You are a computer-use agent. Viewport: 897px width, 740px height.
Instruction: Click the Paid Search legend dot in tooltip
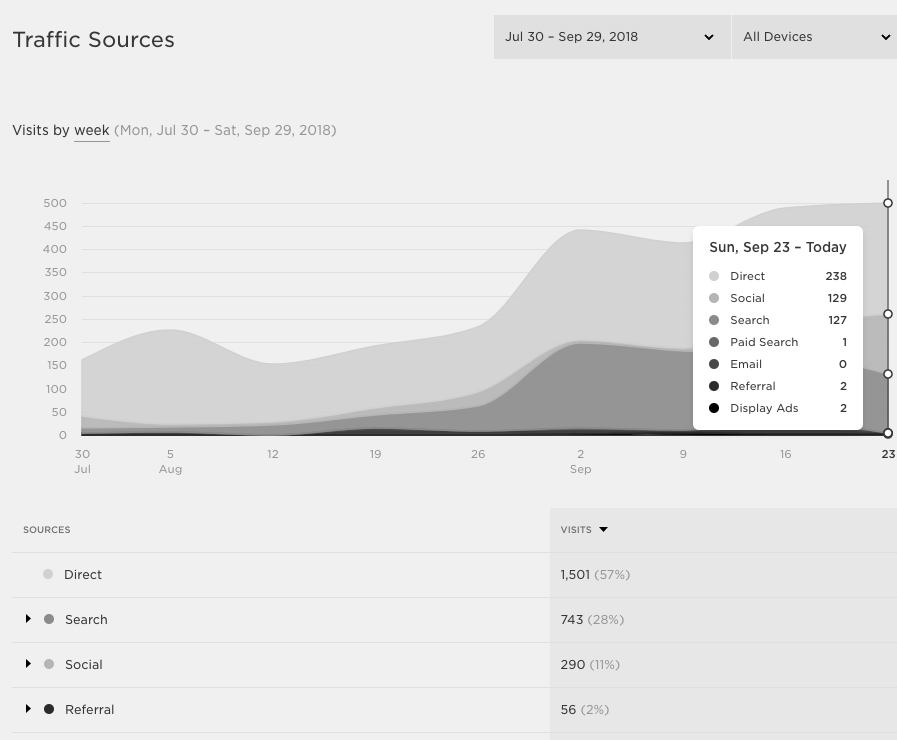click(x=713, y=342)
